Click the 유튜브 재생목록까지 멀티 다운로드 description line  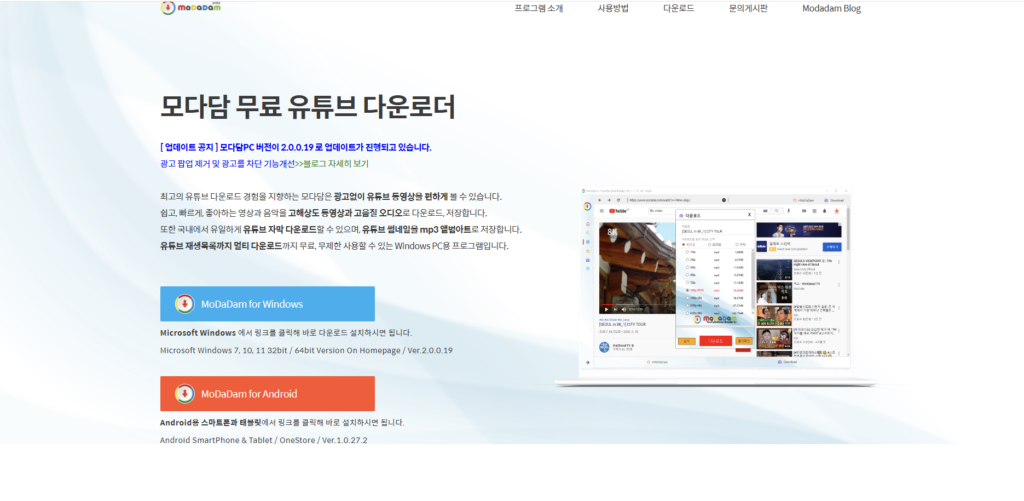[x=334, y=246]
